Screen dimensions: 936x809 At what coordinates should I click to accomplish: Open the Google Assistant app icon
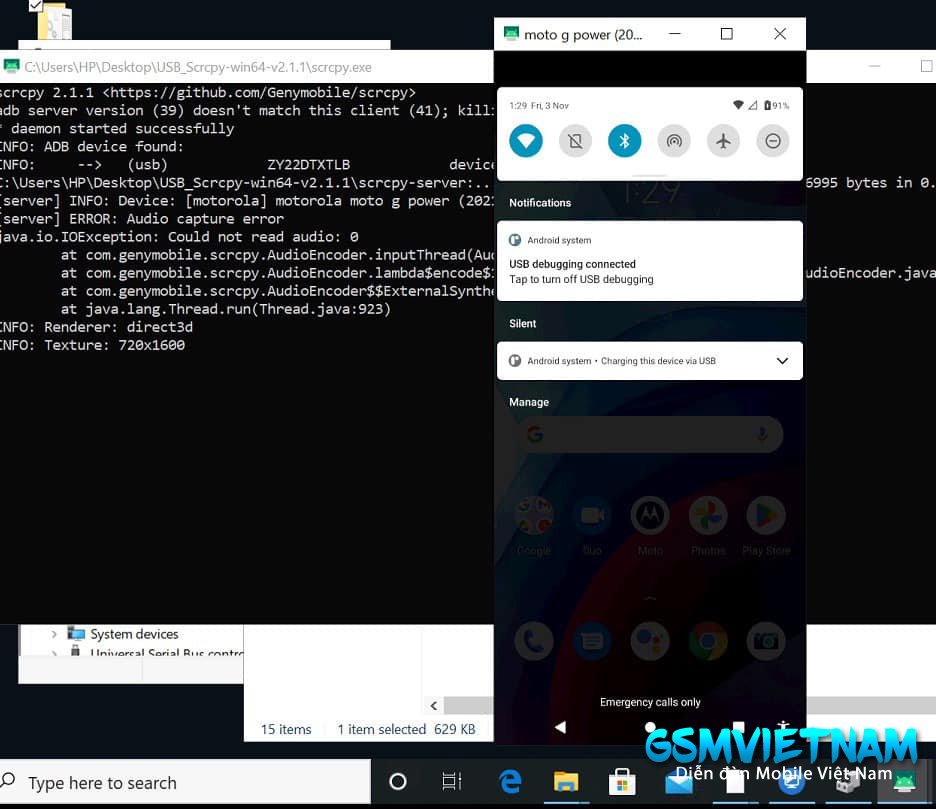[x=650, y=641]
